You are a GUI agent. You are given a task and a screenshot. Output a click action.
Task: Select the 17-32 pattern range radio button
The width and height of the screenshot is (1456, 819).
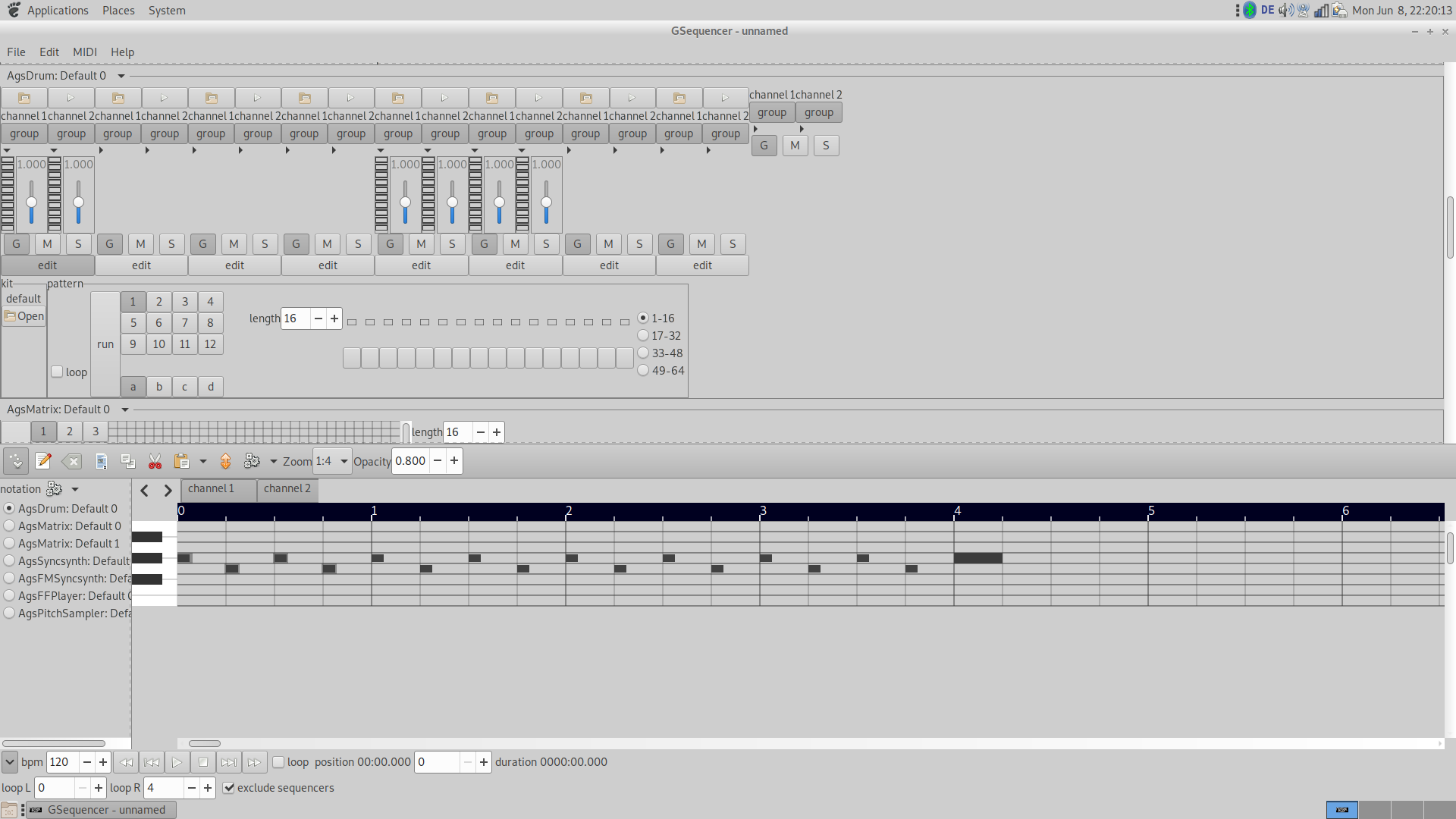pos(643,336)
